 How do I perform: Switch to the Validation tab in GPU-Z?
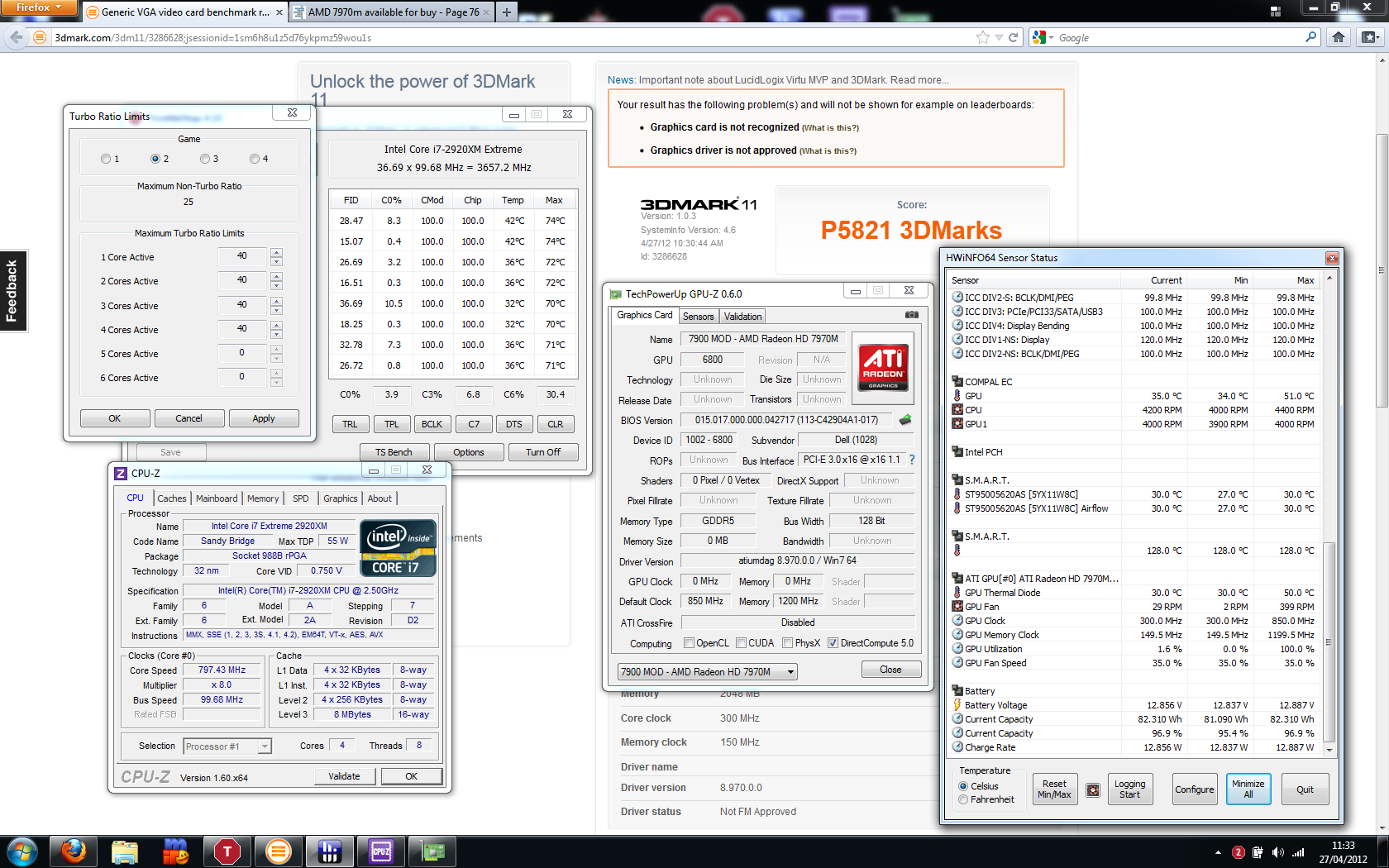[x=742, y=317]
